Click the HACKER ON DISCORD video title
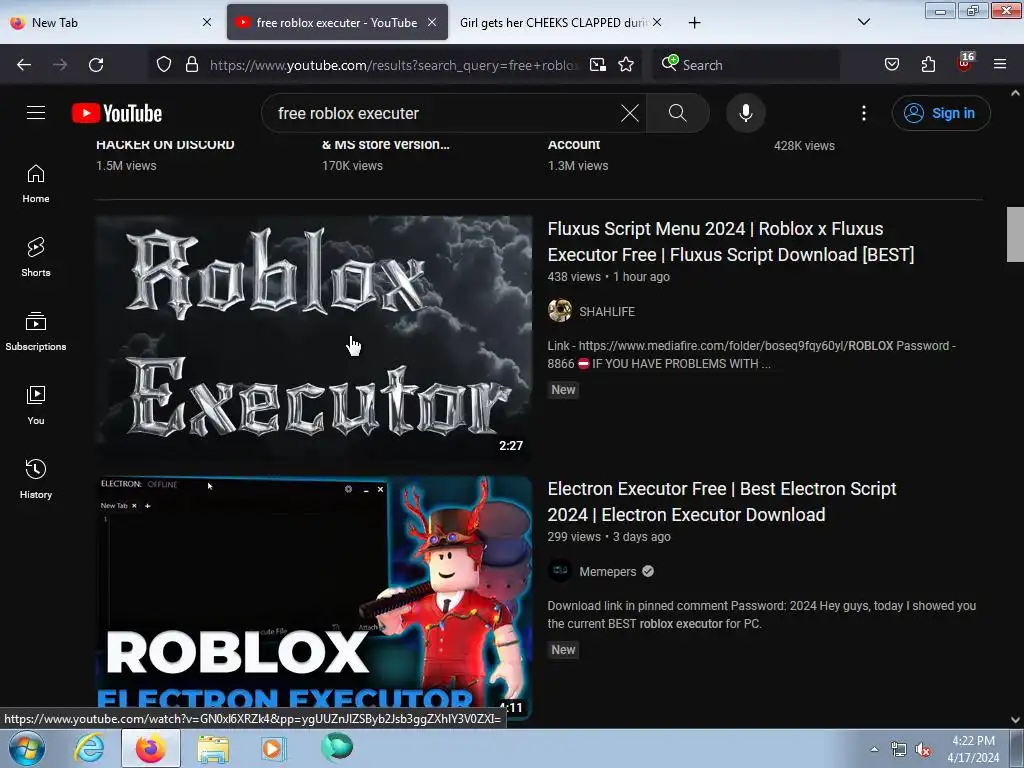 pos(165,145)
